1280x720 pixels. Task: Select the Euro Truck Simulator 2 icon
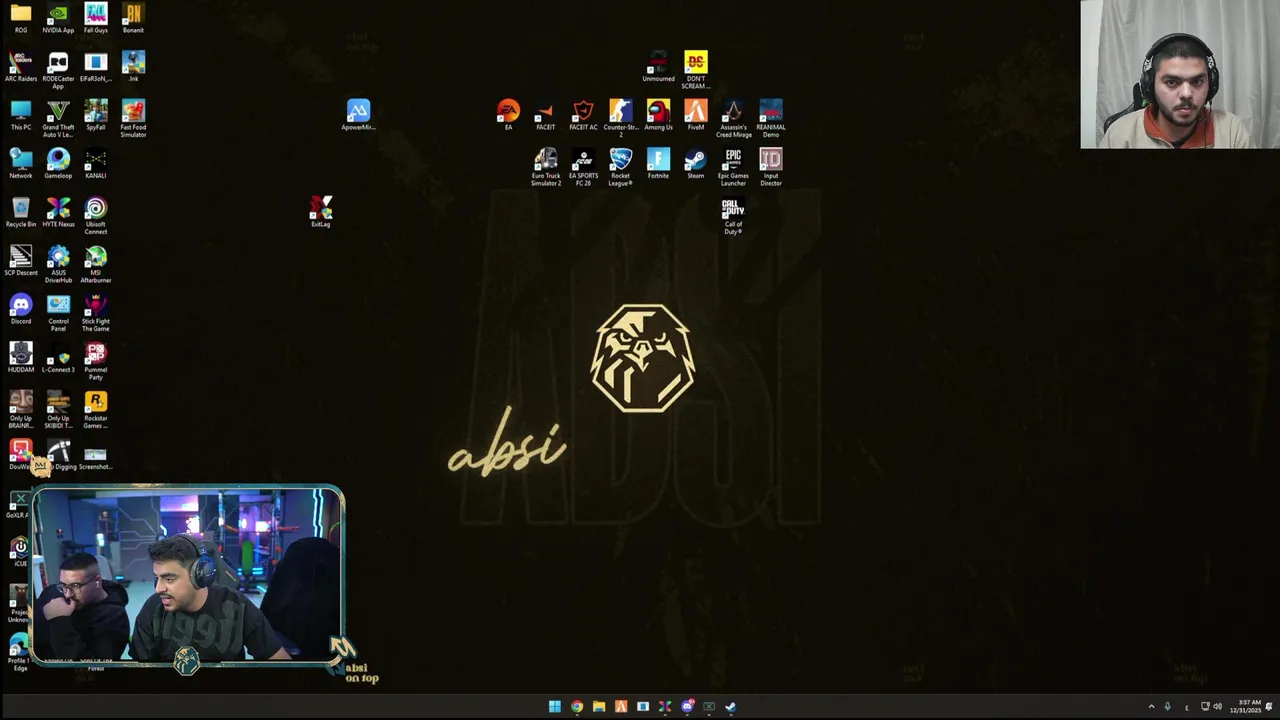[x=546, y=167]
